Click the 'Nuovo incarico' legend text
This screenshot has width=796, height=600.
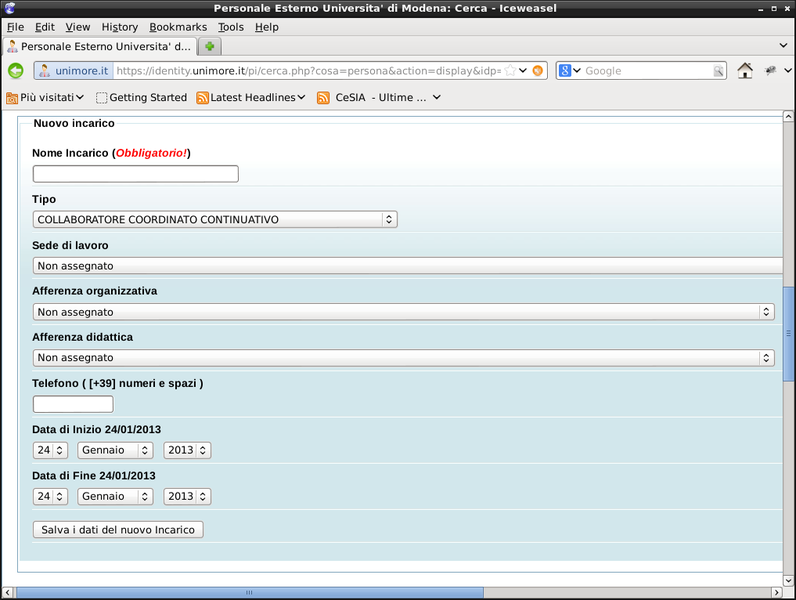point(74,123)
